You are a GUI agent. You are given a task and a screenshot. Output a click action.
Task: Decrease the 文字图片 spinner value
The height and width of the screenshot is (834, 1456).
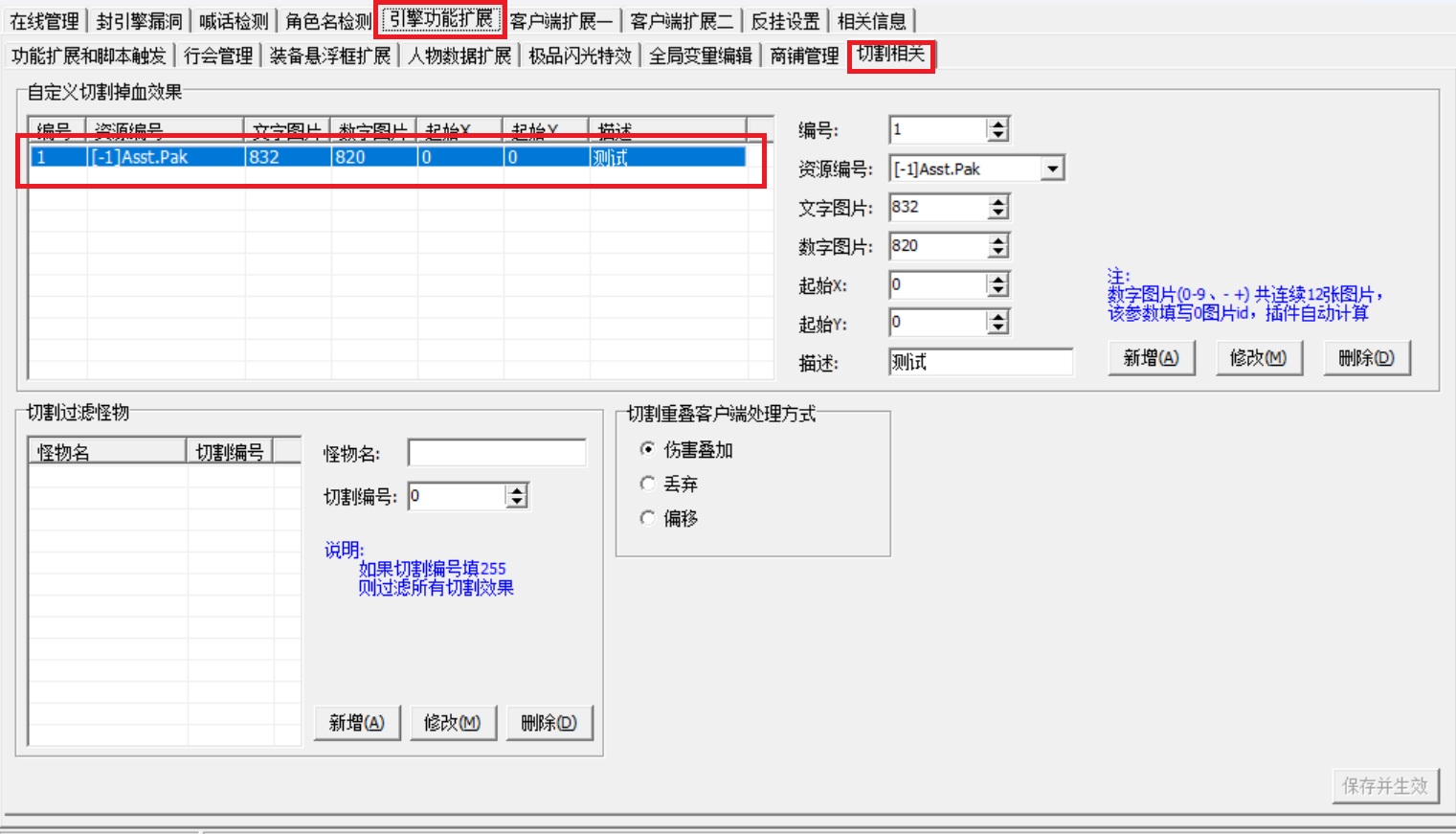[997, 213]
